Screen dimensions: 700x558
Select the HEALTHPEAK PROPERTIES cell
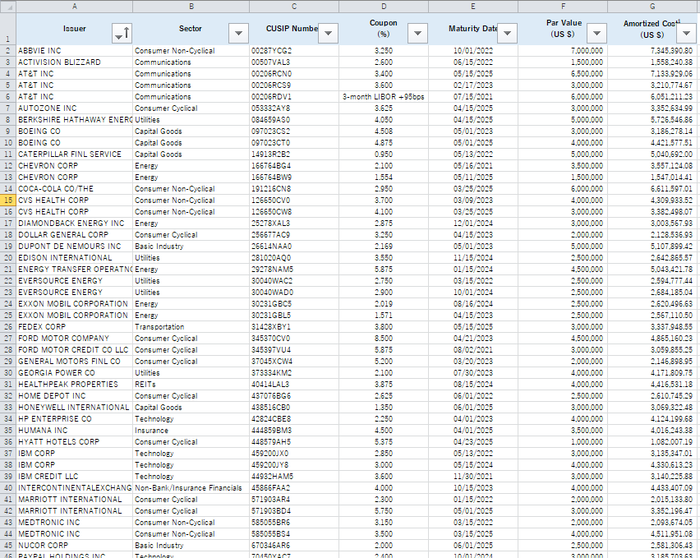pyautogui.click(x=75, y=384)
